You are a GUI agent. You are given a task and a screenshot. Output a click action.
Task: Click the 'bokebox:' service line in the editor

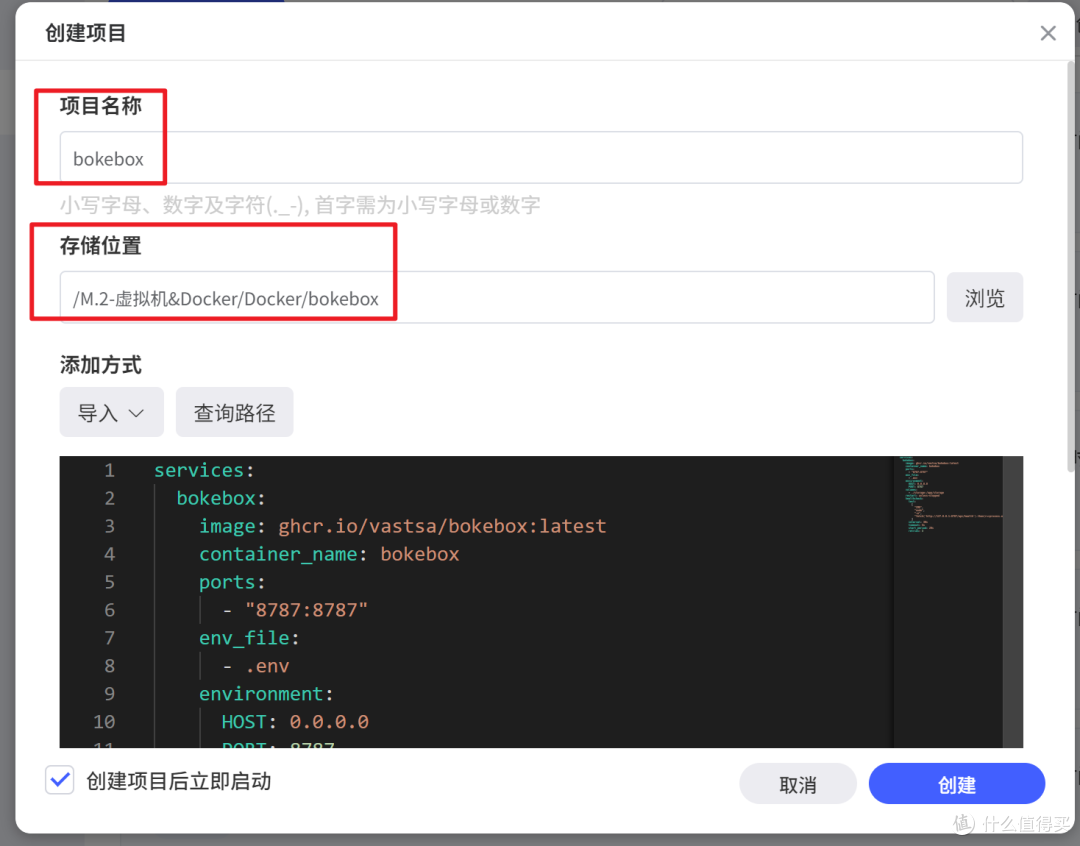[x=220, y=498]
